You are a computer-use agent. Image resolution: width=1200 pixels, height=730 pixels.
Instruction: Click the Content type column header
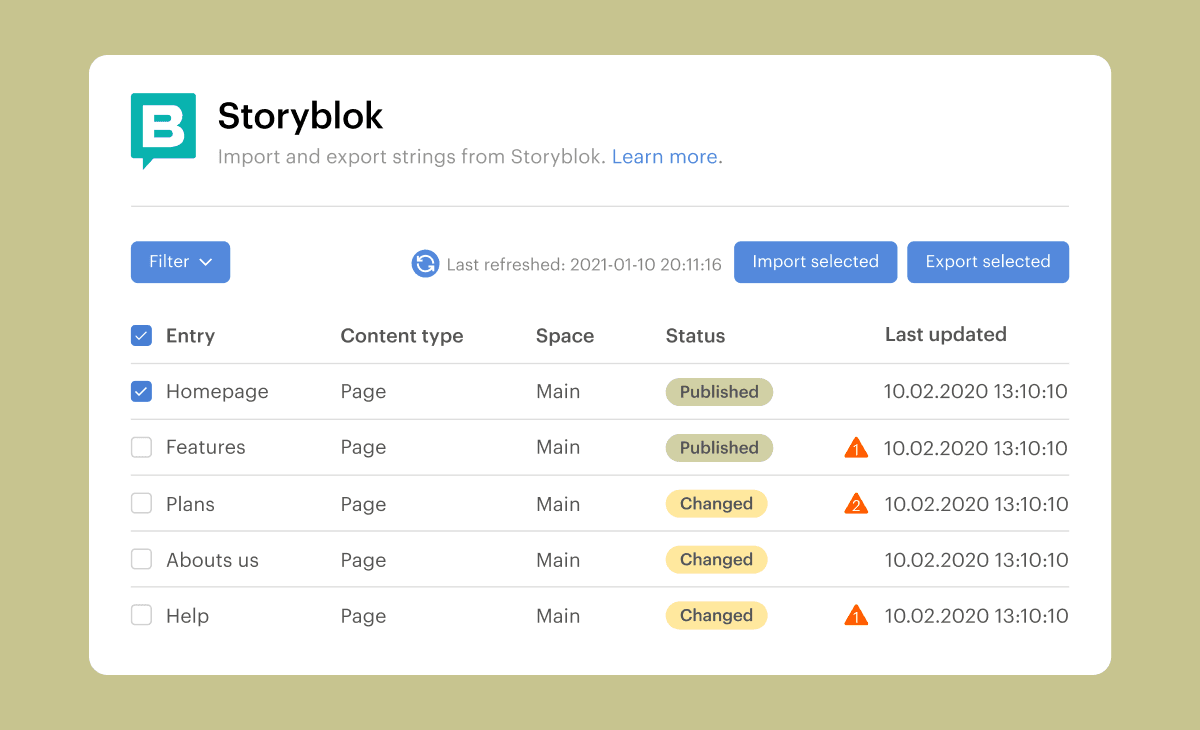tap(401, 336)
